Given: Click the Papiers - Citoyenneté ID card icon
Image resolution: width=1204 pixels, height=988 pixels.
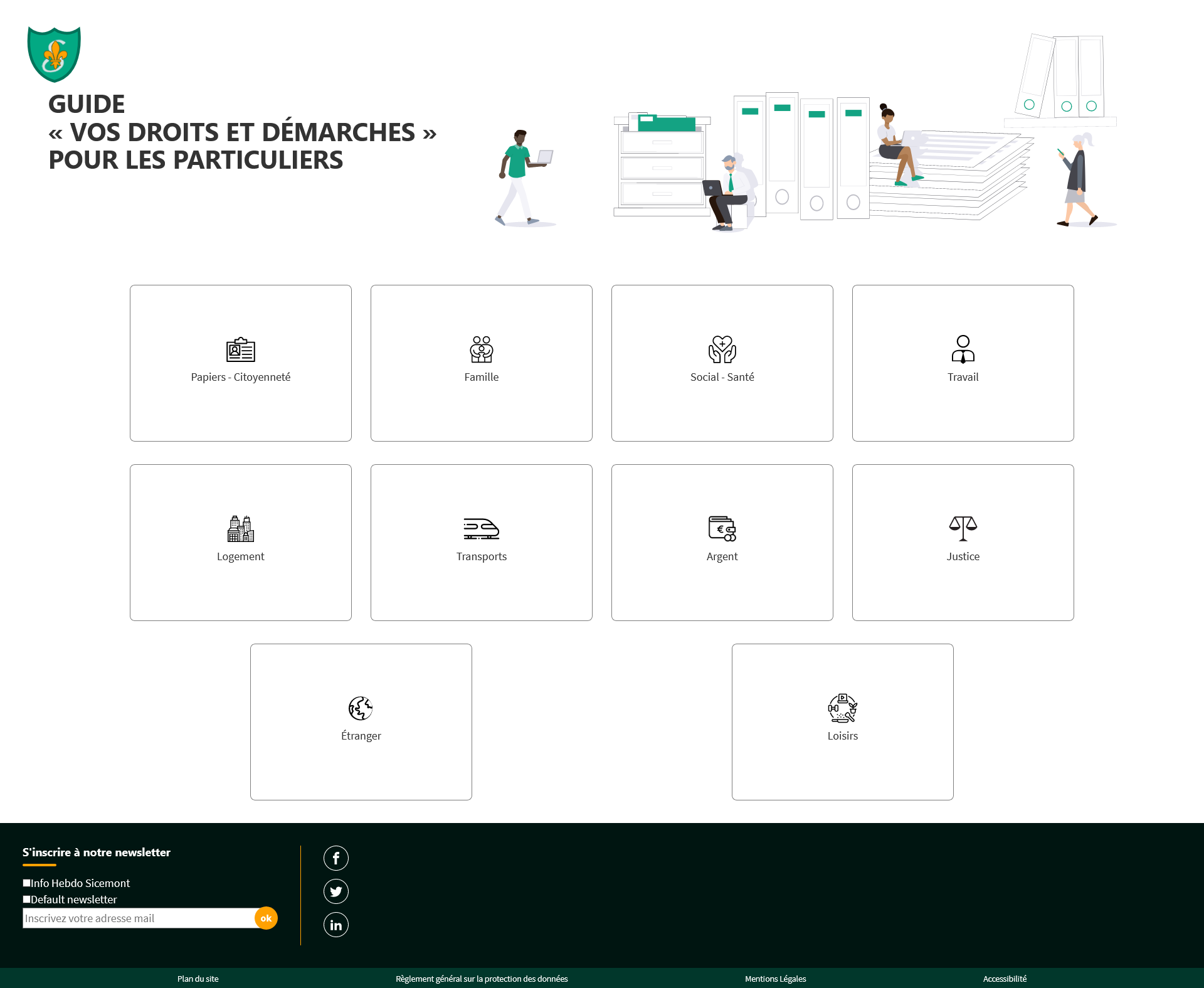Looking at the screenshot, I should (x=240, y=349).
